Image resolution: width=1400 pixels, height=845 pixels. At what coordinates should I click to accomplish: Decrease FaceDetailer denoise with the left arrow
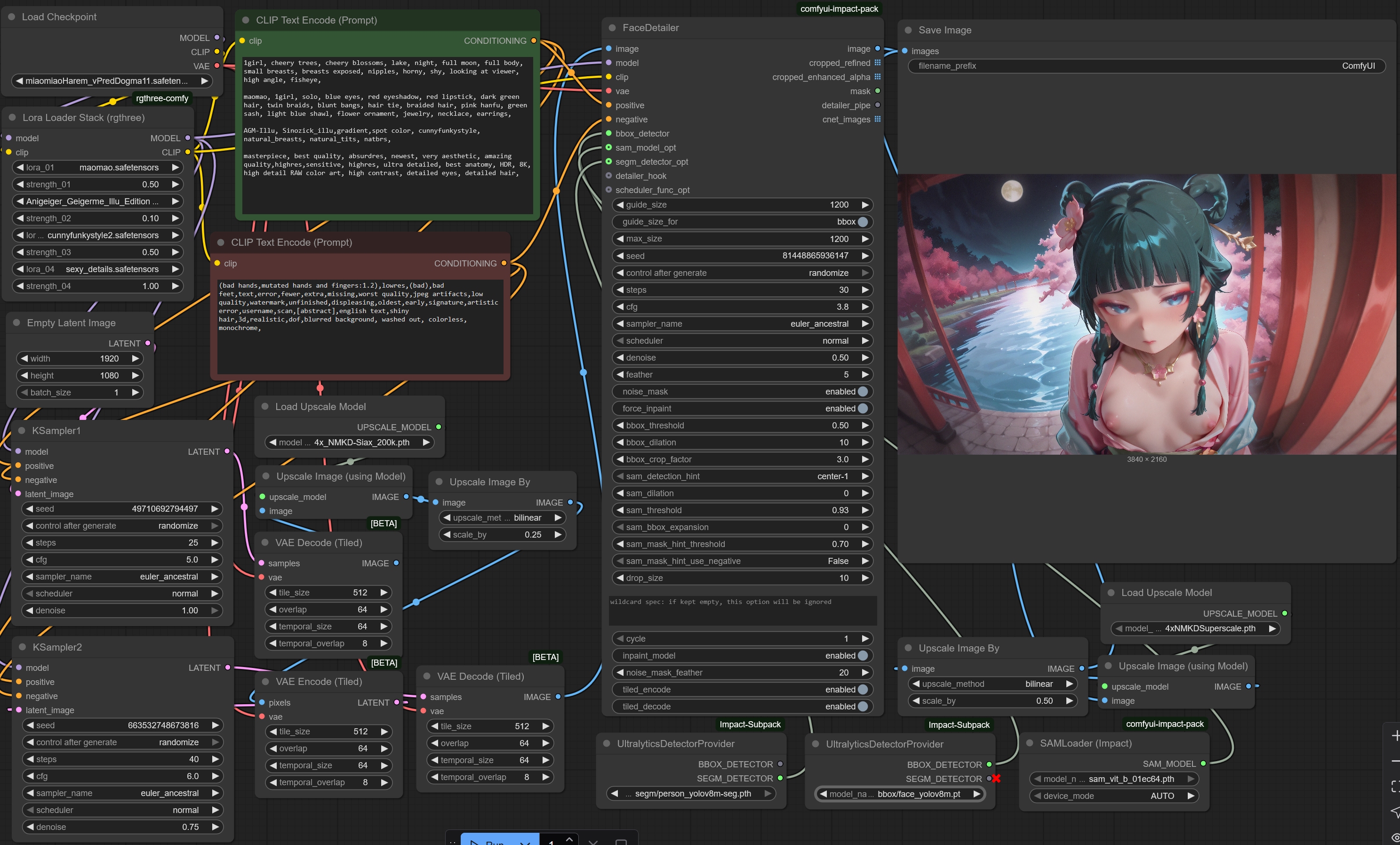[620, 357]
